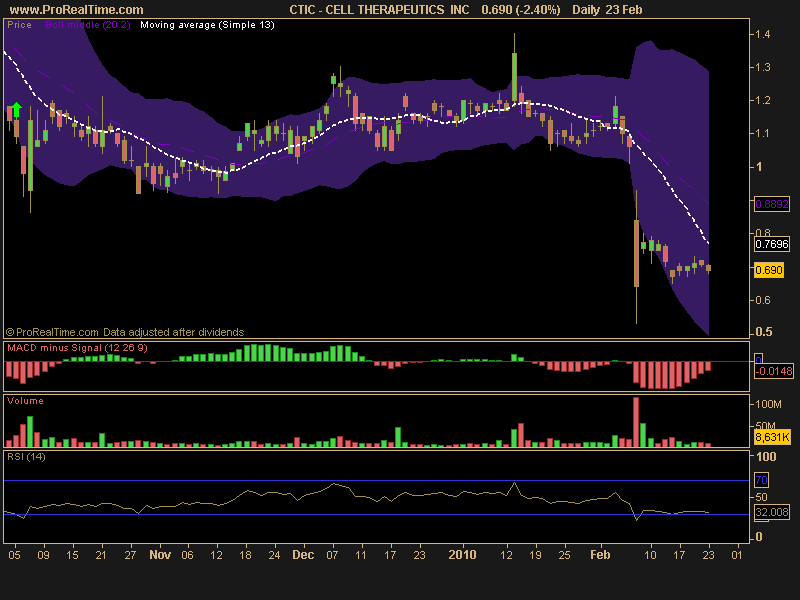Click the 0.7696 moving average value tag
This screenshot has height=600, width=800.
click(x=772, y=244)
